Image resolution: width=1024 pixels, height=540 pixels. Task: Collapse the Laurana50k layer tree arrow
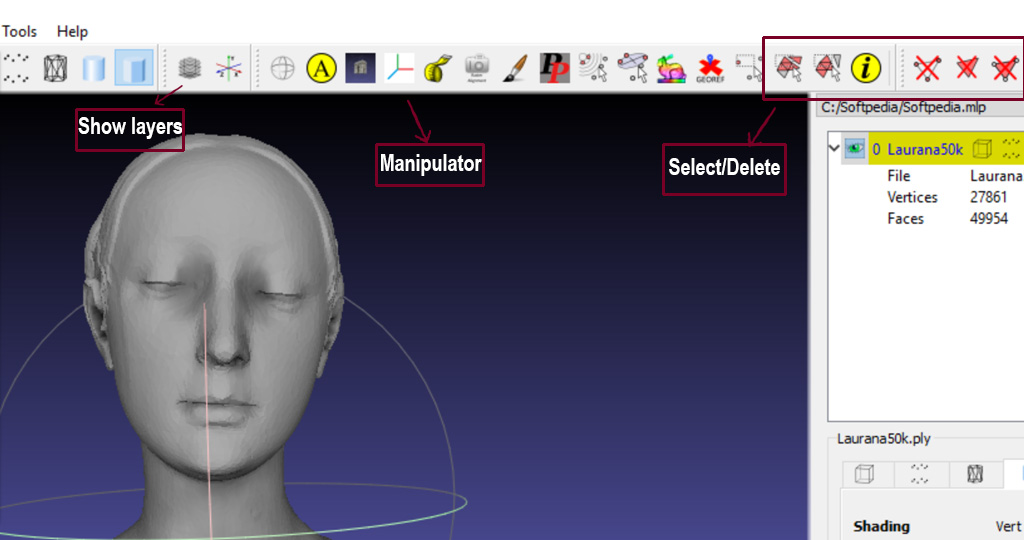coord(833,149)
